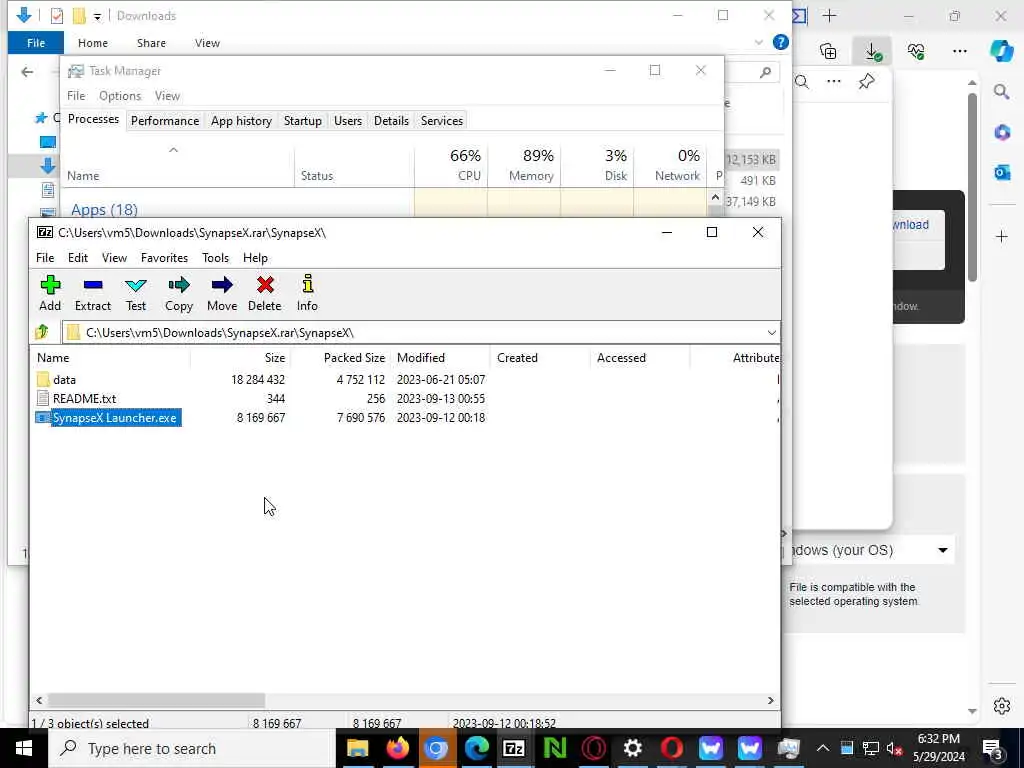Open Firefox from the taskbar
The width and height of the screenshot is (1024, 768).
pos(397,748)
